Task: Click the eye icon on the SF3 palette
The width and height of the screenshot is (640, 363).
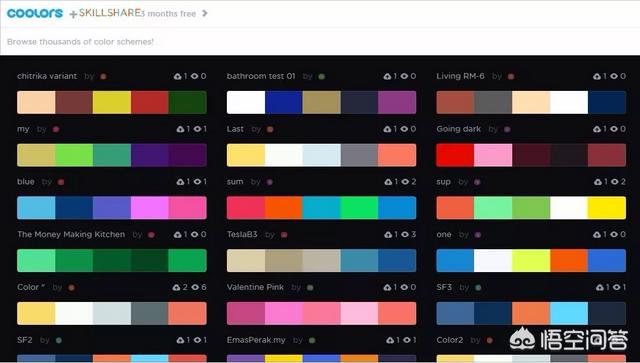Action: [617, 287]
